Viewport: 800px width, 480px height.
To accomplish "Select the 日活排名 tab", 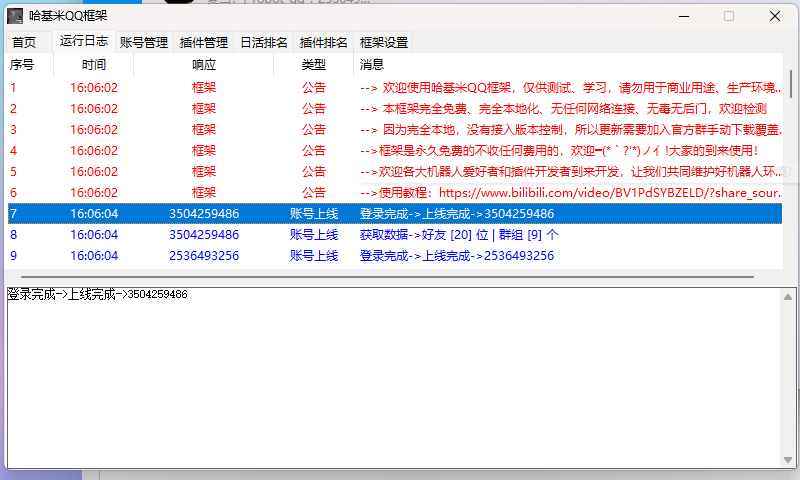I will pyautogui.click(x=264, y=43).
